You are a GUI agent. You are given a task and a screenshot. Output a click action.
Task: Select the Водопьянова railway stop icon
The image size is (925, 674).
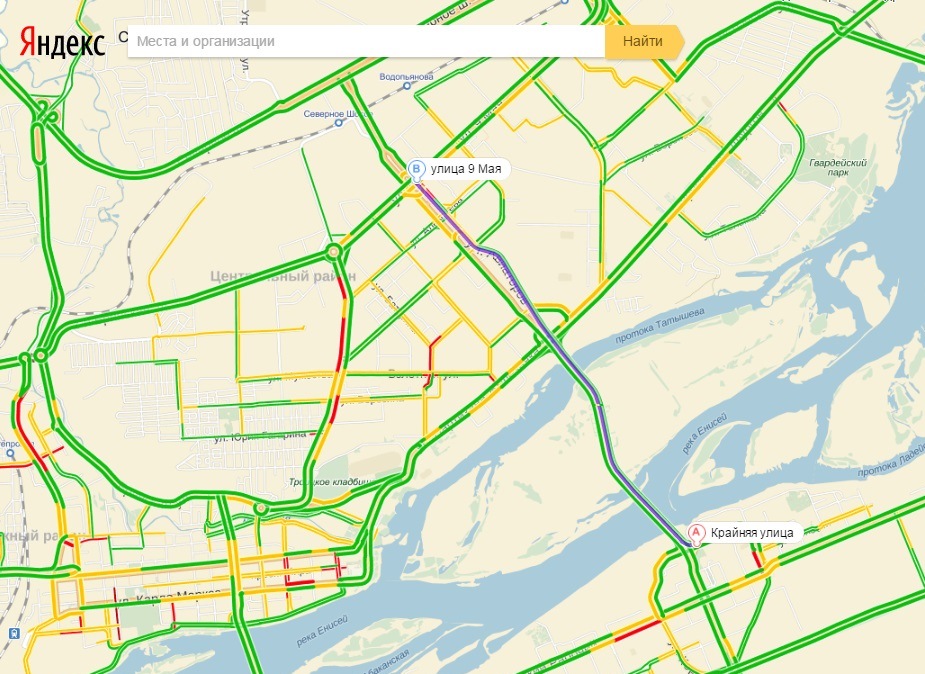coord(406,86)
